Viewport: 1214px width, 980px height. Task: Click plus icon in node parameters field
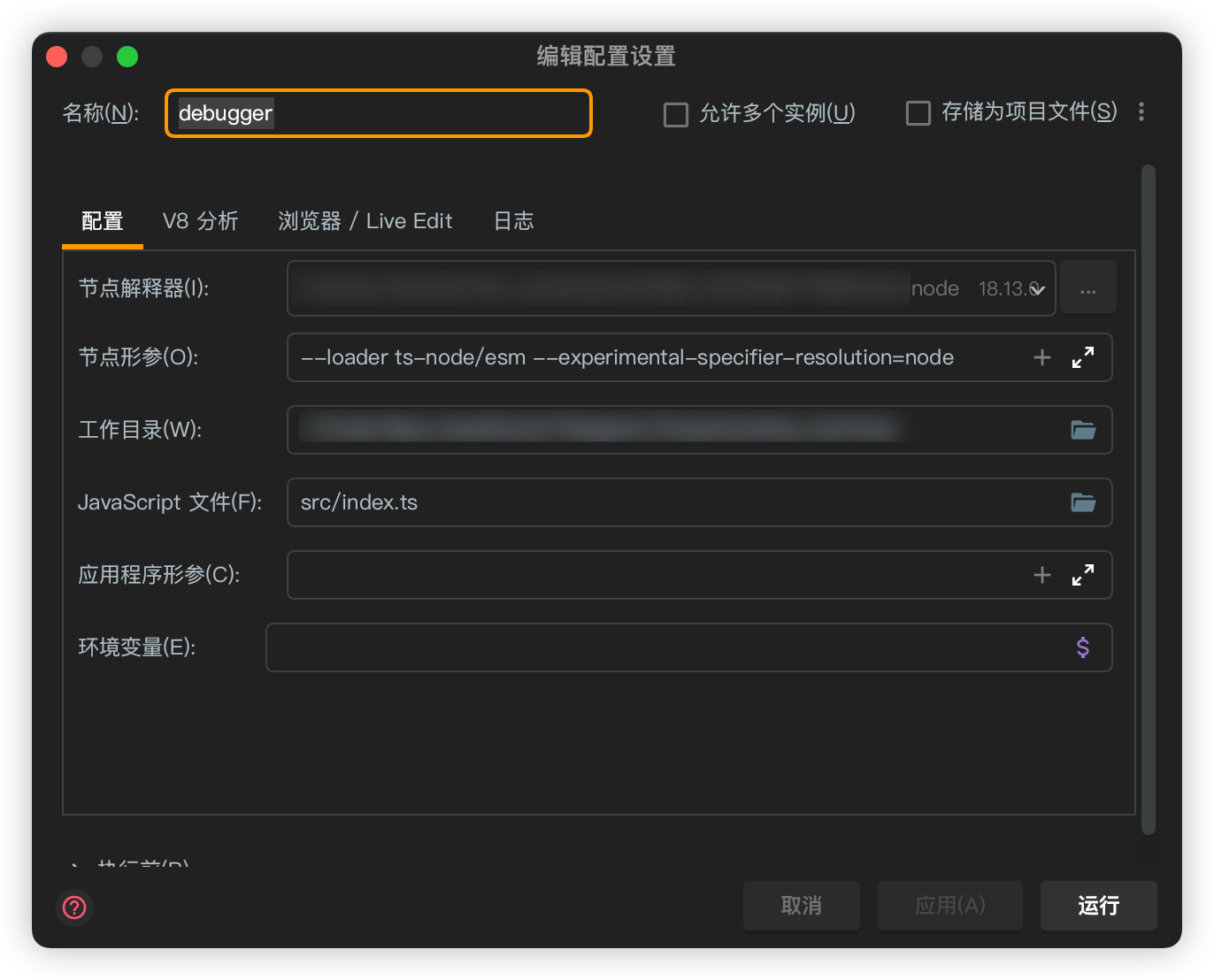(1042, 357)
